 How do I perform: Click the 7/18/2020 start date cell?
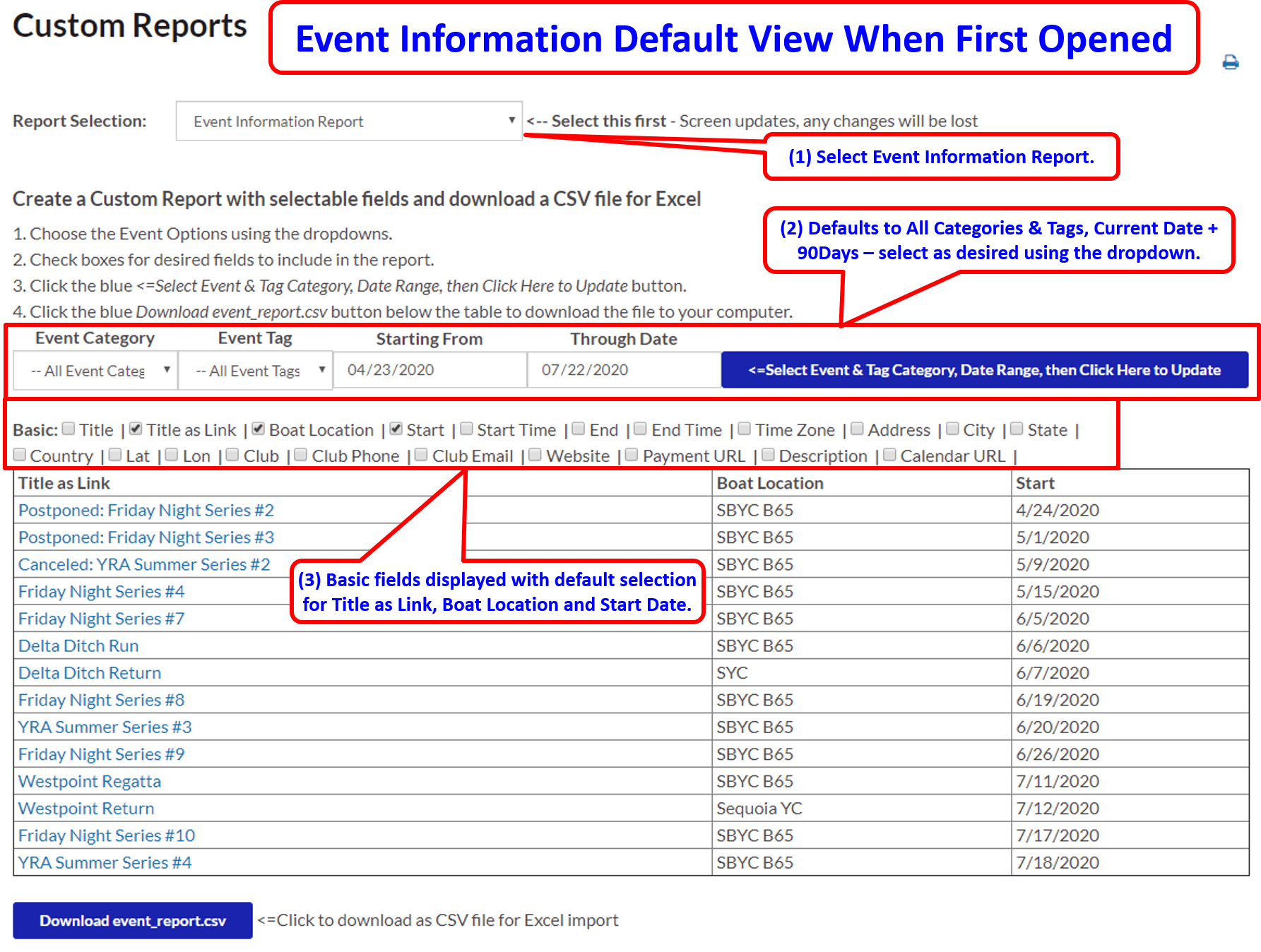click(1130, 862)
